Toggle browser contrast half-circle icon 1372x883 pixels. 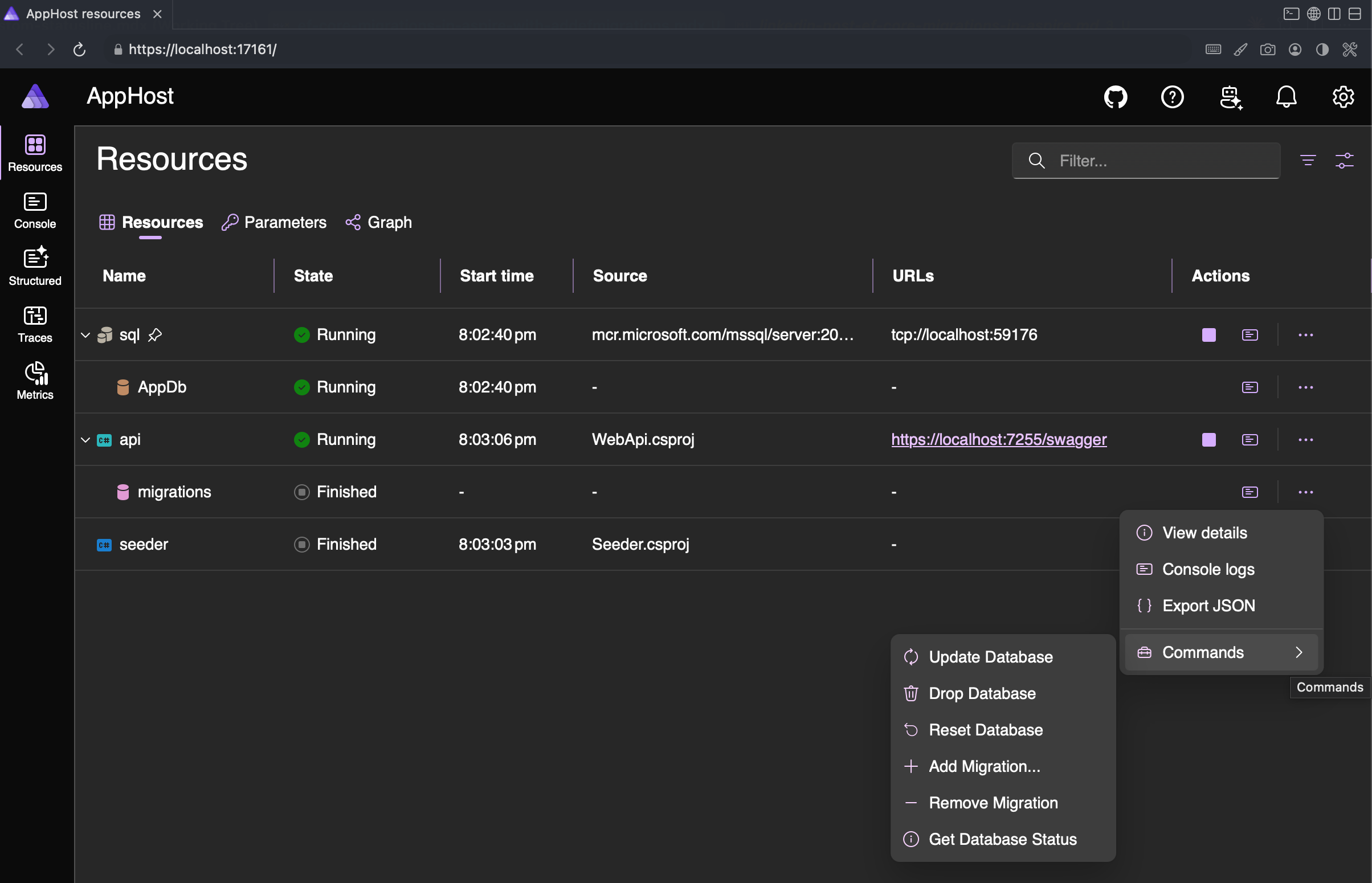pyautogui.click(x=1322, y=50)
